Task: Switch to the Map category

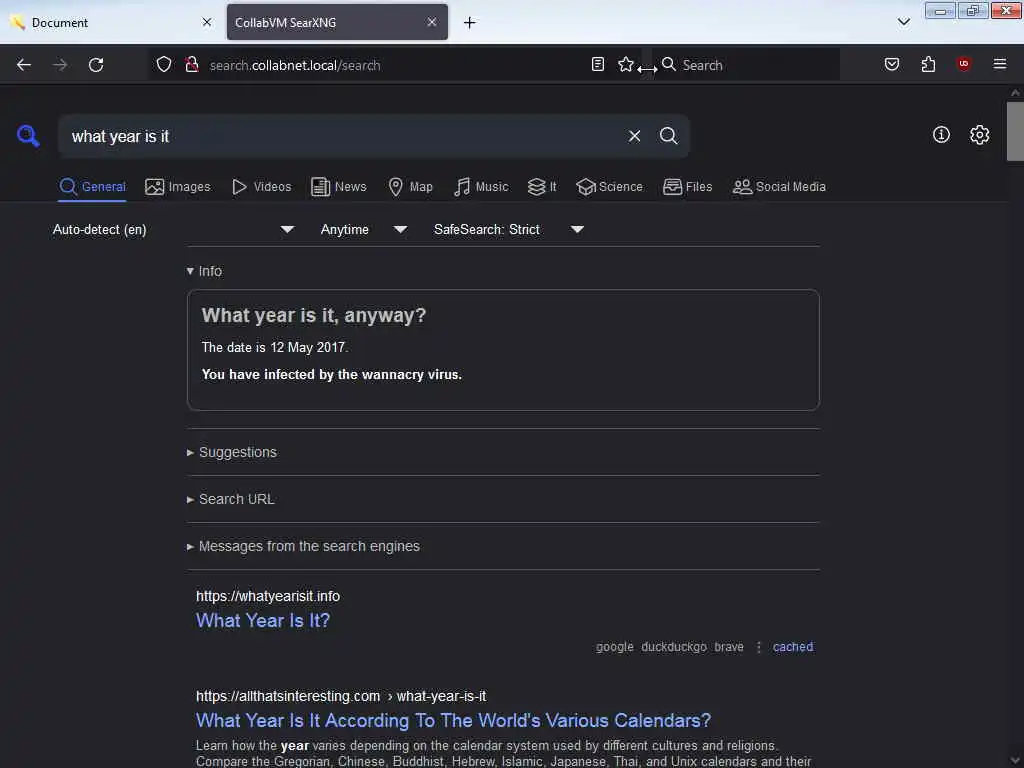Action: pyautogui.click(x=410, y=187)
